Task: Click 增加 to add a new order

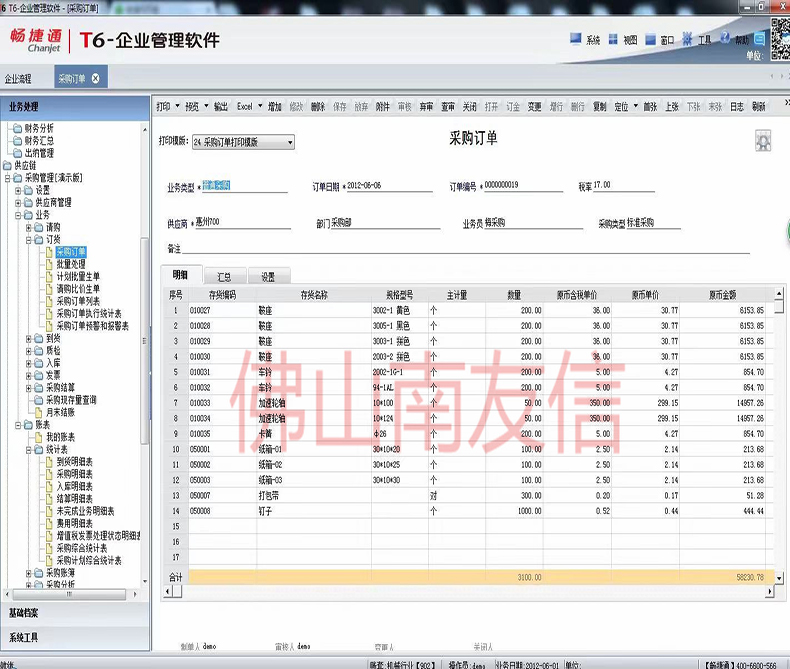Action: point(275,107)
